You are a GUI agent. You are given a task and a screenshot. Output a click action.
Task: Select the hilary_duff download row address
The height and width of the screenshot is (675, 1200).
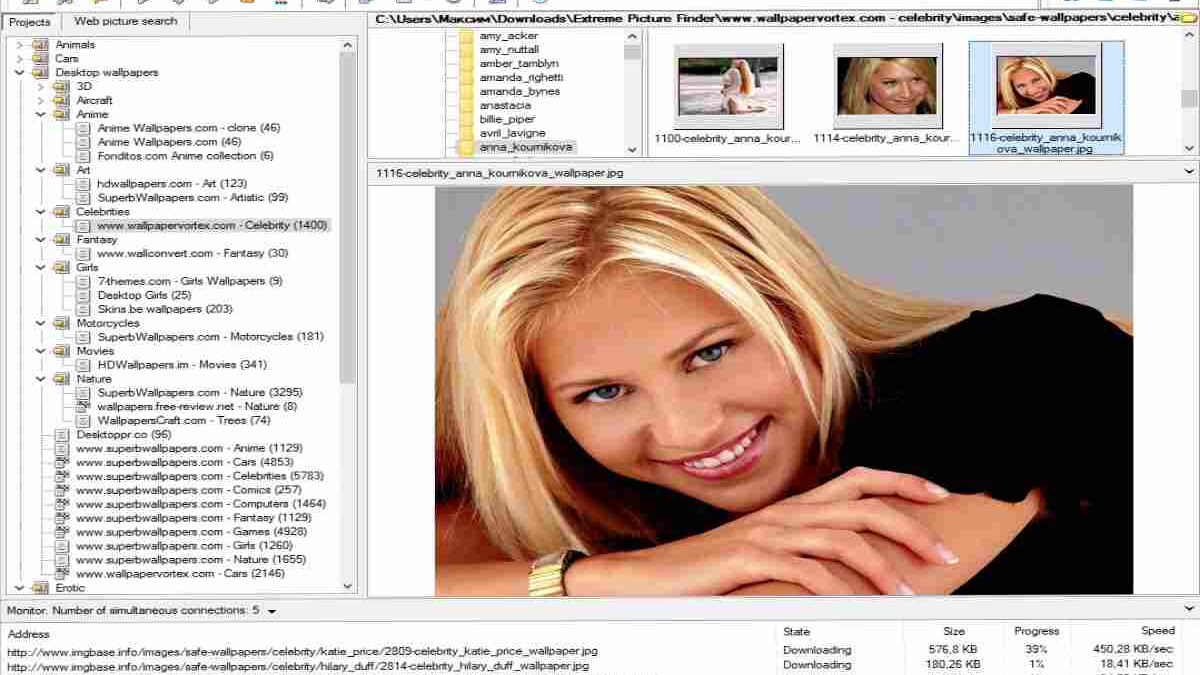click(x=298, y=665)
